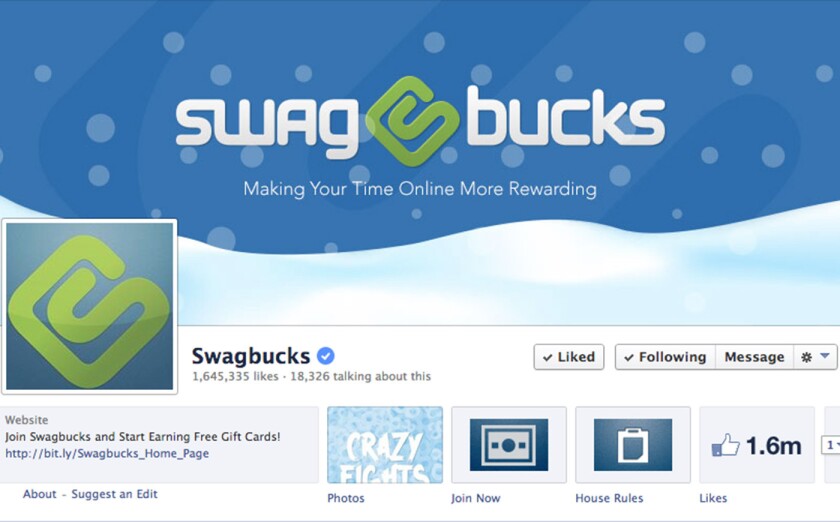This screenshot has height=522, width=840.
Task: Expand the dropdown arrow beside the gear
Action: click(825, 356)
